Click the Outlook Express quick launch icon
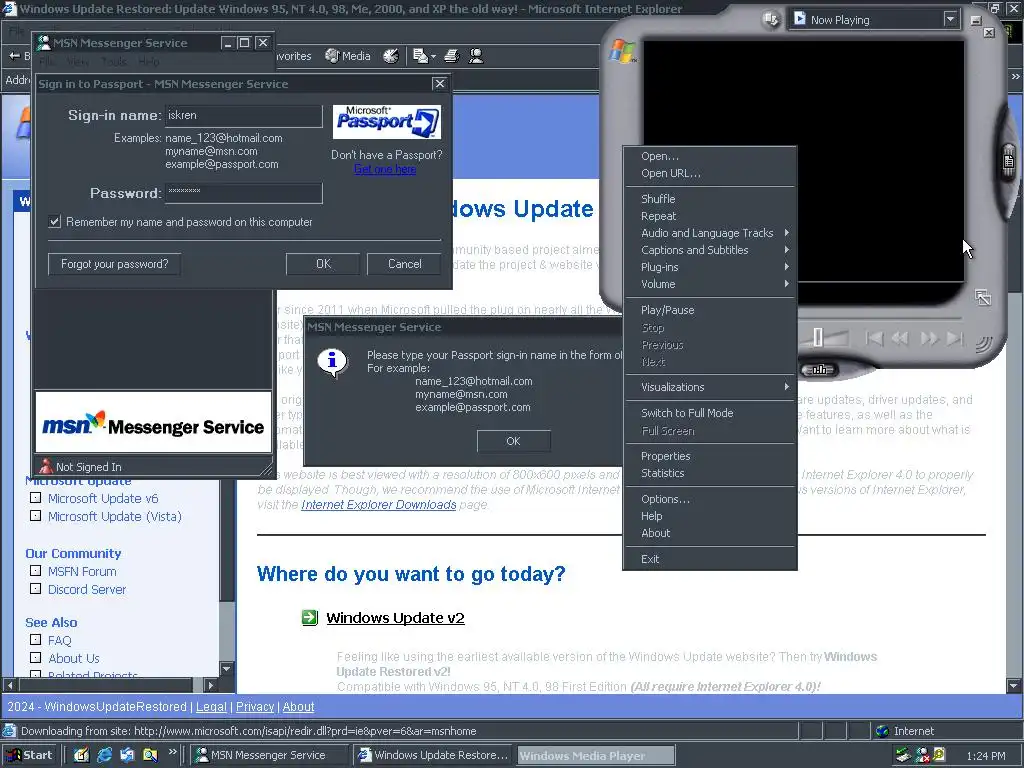The height and width of the screenshot is (768, 1024). coord(127,755)
